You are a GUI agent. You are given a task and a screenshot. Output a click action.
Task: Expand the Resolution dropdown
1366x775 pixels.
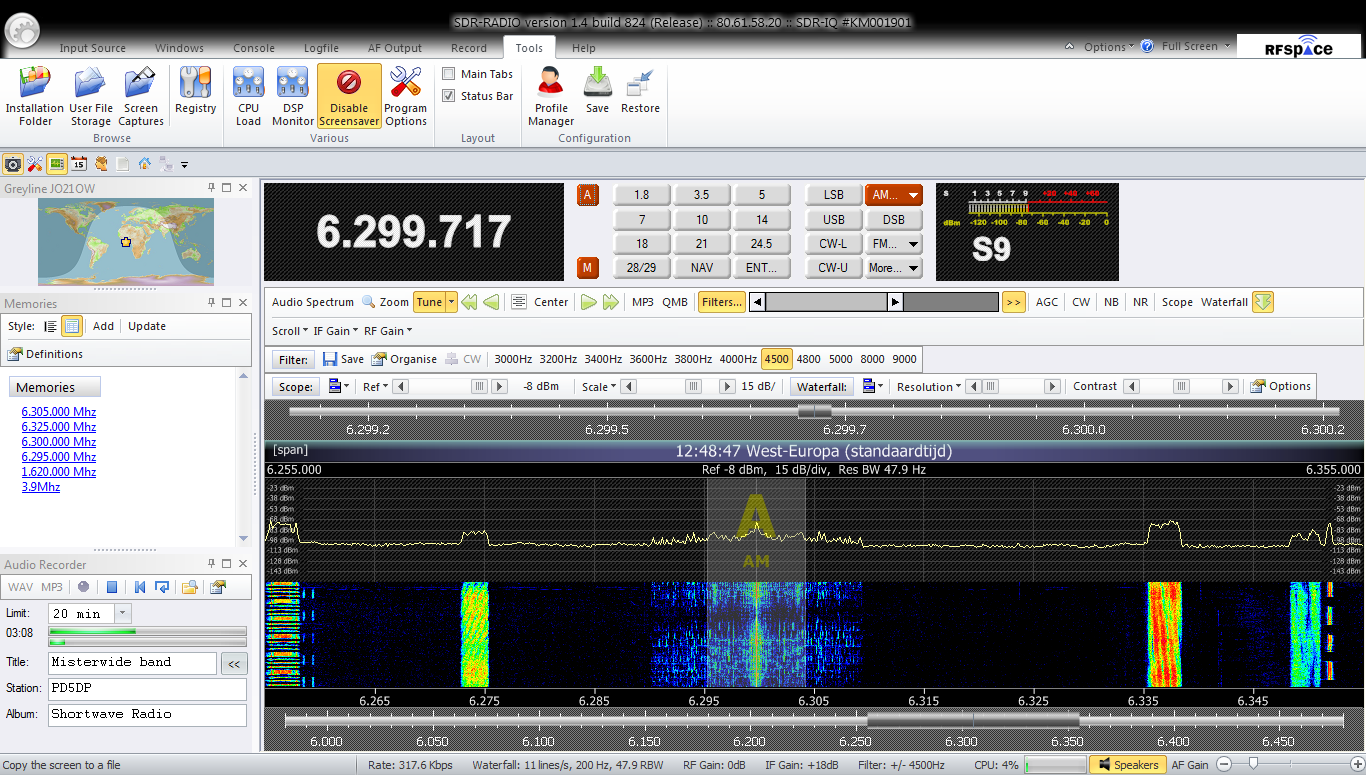click(929, 387)
